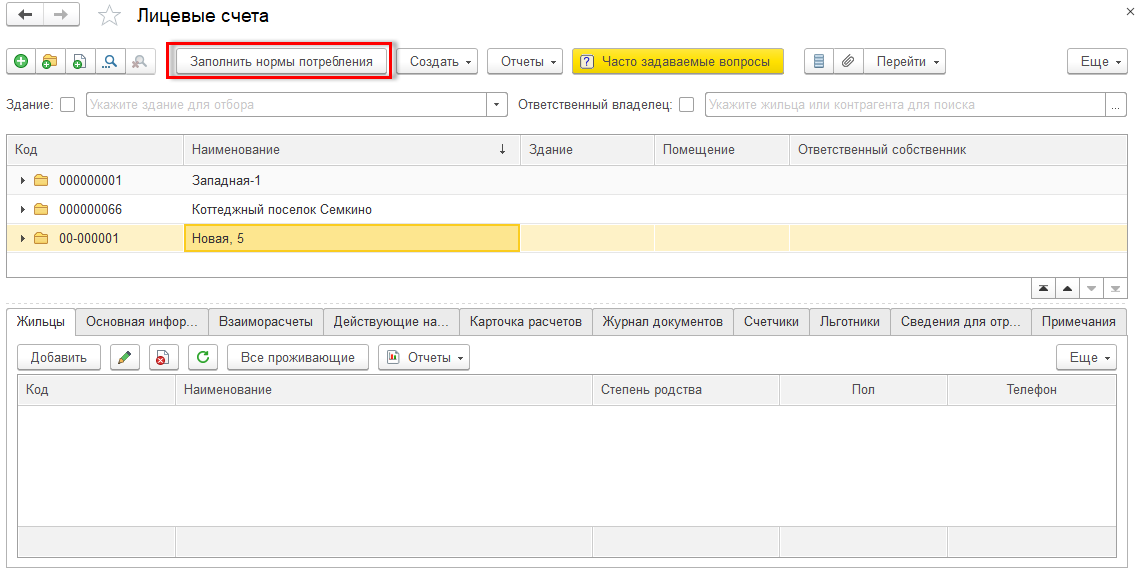Image resolution: width=1139 pixels, height=572 pixels.
Task: Add page to favorites with star icon
Action: [109, 16]
